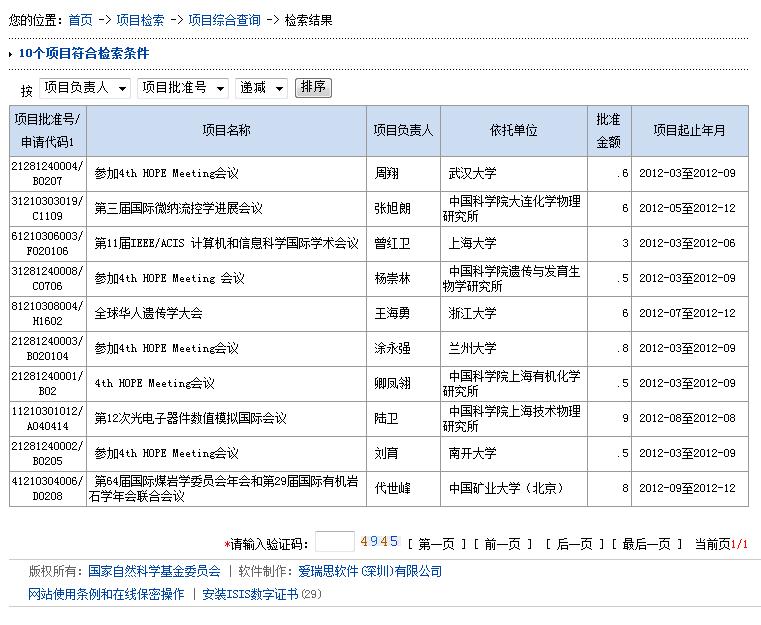Open 网站使用条例和在线保密操作 link

click(x=106, y=594)
